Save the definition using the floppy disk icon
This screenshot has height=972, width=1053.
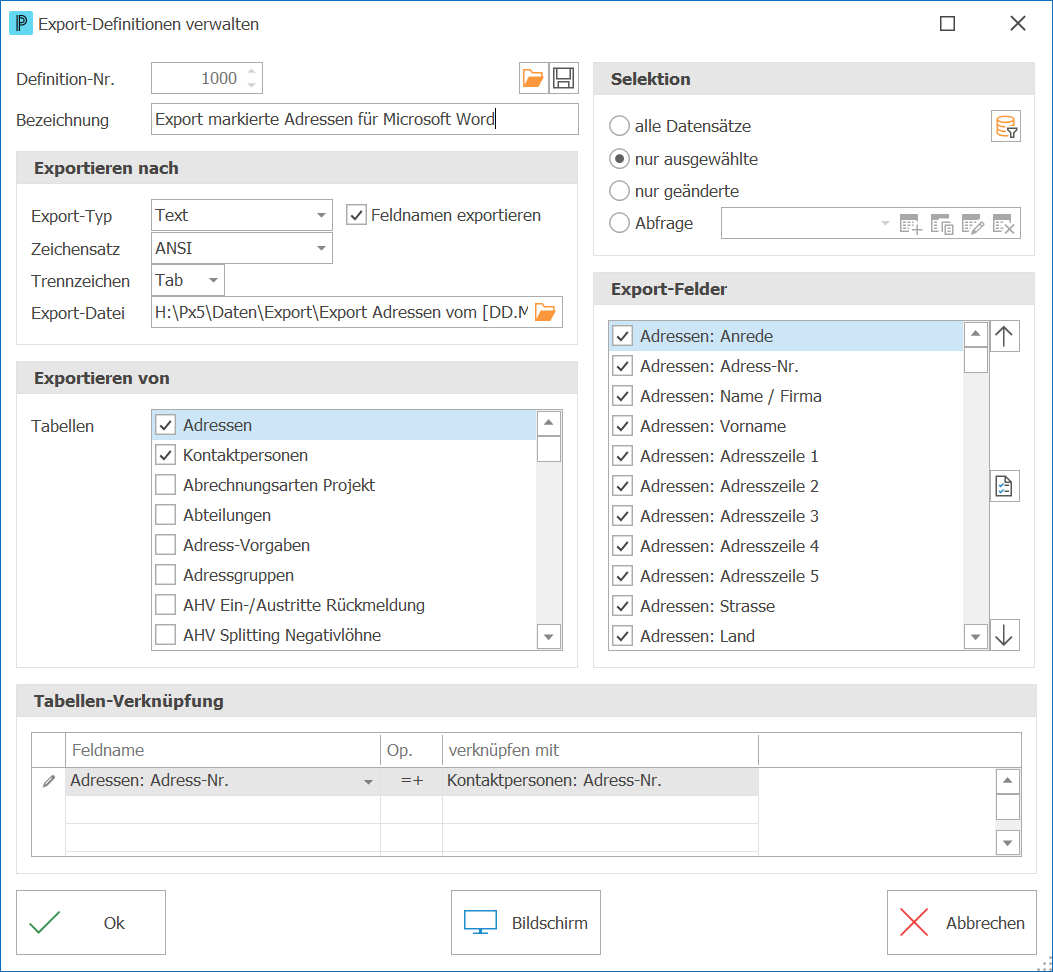563,79
